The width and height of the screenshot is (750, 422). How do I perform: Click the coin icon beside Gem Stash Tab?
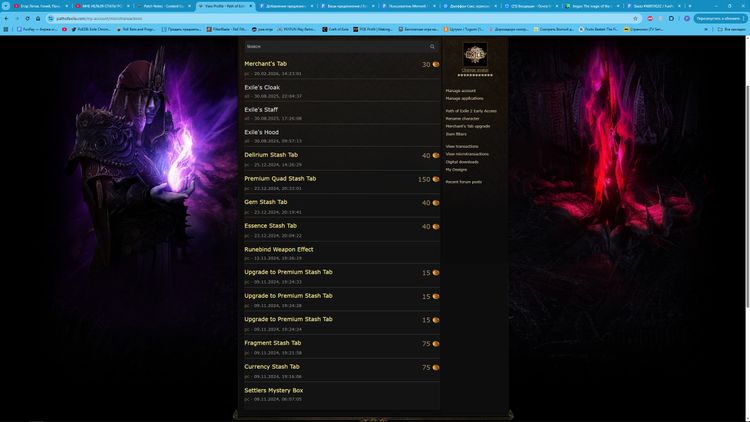[x=436, y=203]
